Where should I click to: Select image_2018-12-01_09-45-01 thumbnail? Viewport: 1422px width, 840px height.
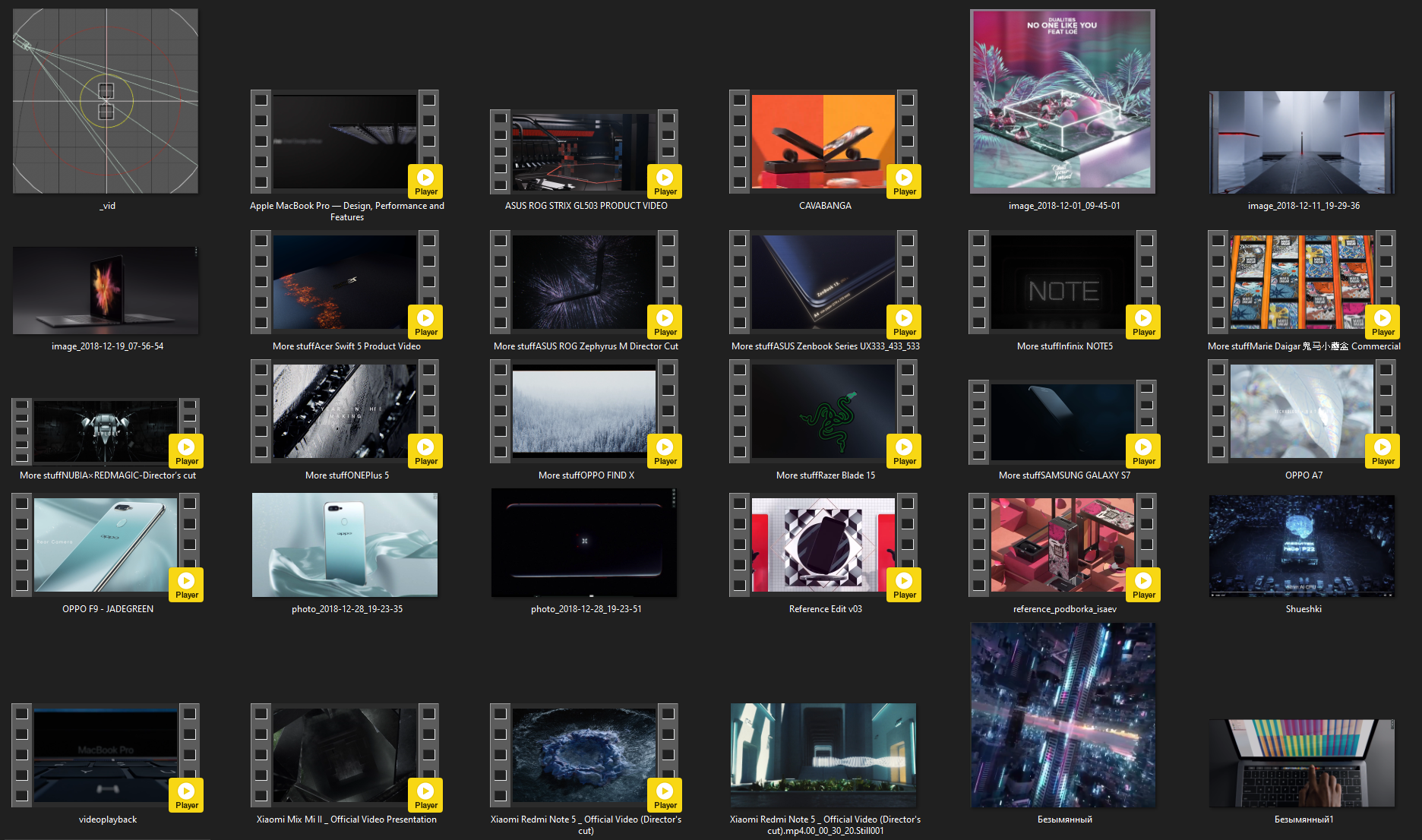[x=1063, y=101]
